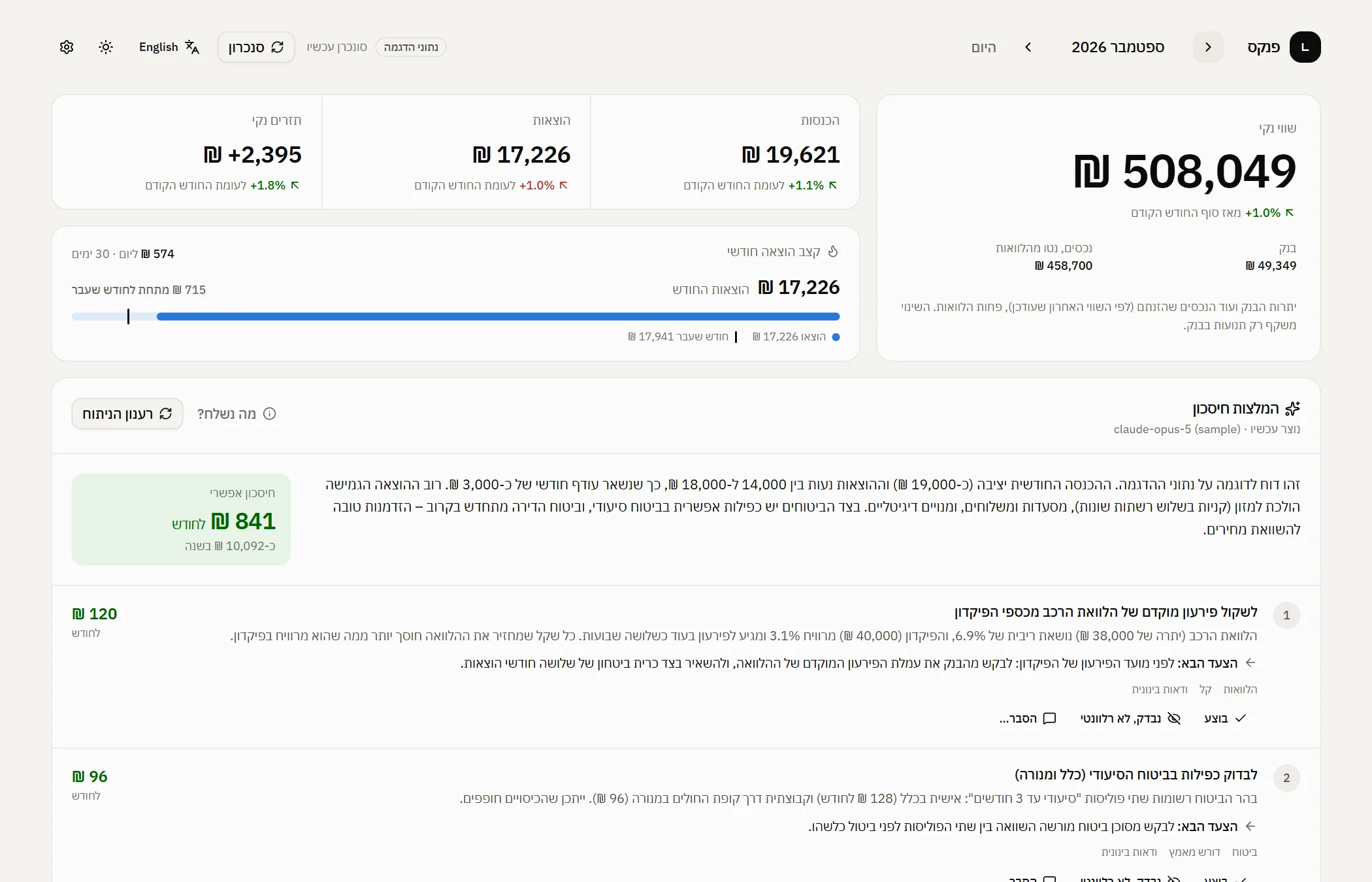Click last month marker on spending bar
Viewport: 1372px width, 882px height.
click(x=128, y=317)
